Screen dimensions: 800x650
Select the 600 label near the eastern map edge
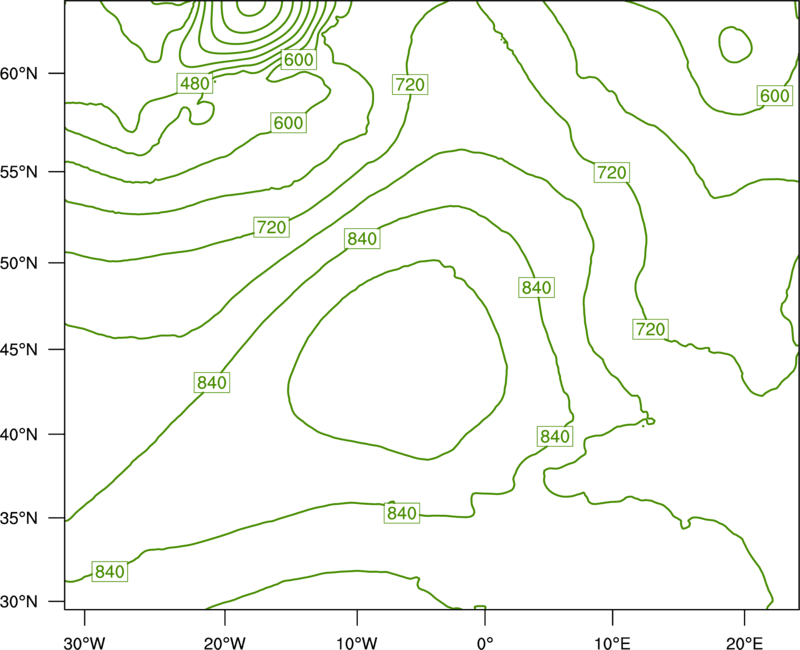coord(774,95)
